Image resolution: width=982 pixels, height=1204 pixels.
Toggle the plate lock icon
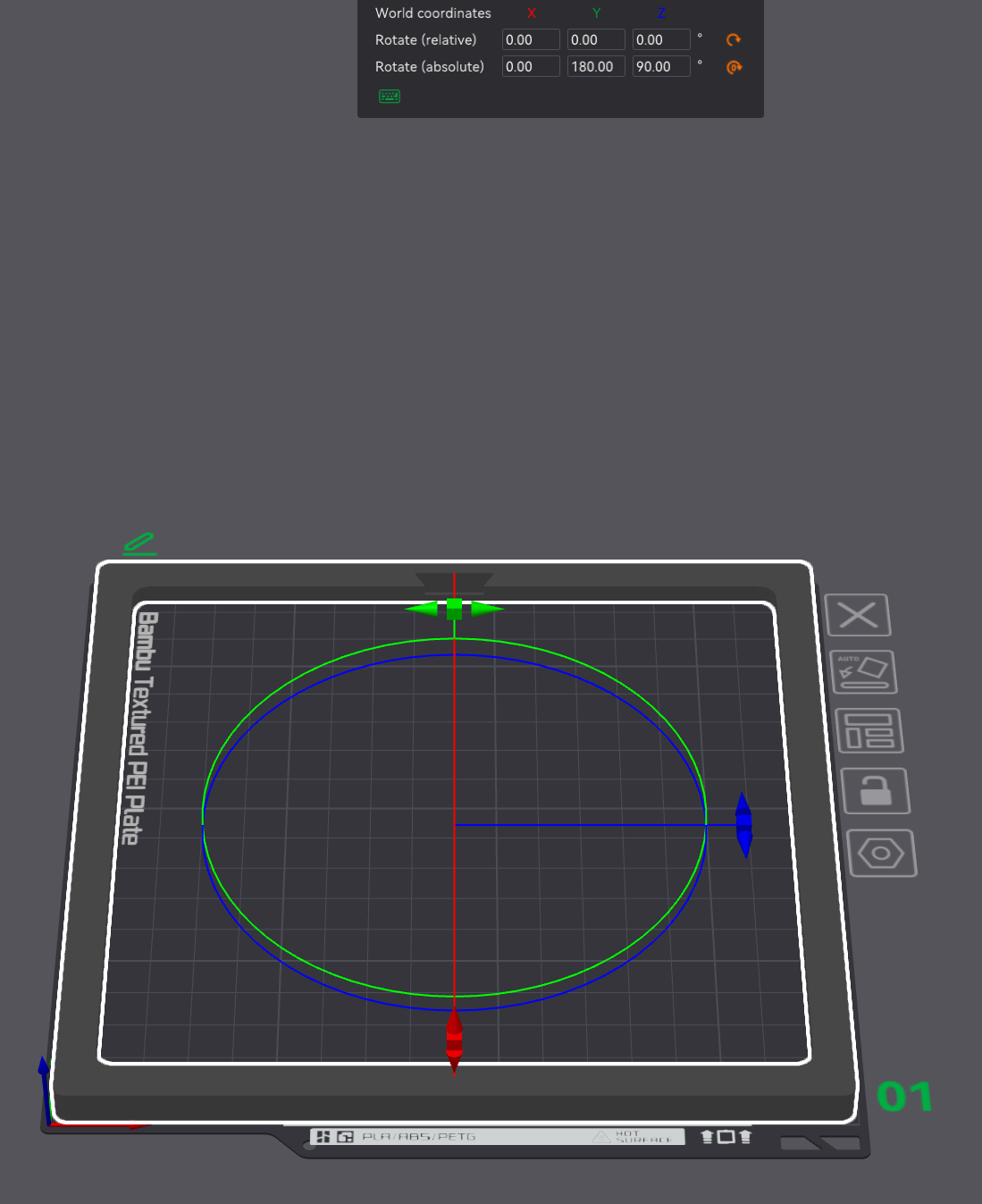click(876, 791)
